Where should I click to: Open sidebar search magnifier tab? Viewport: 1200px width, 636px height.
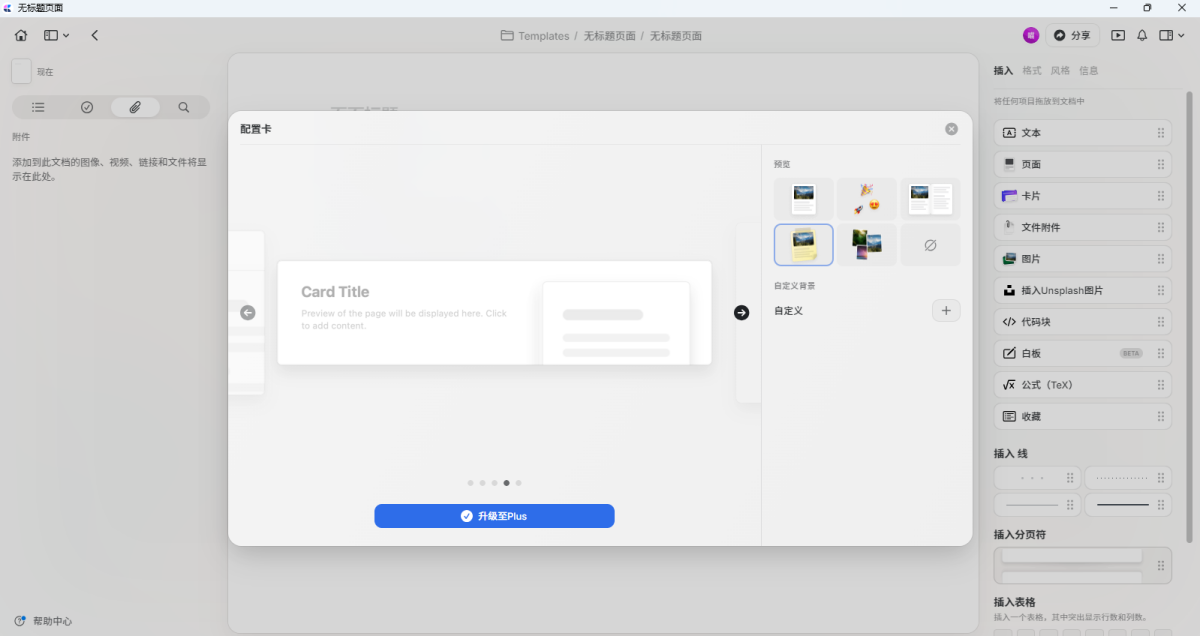click(184, 107)
